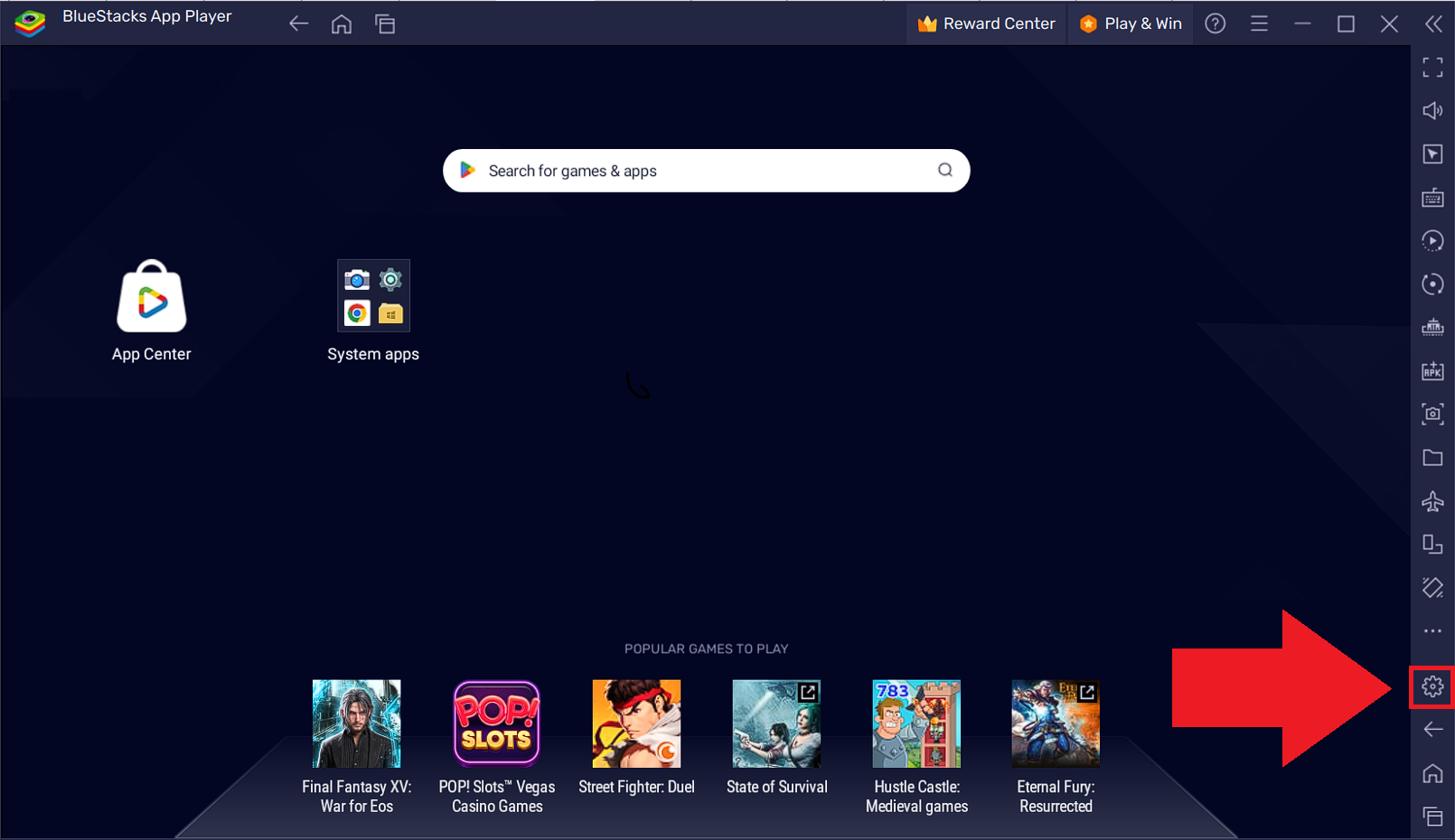Enable airplane mode from the sidebar
The image size is (1455, 840).
pos(1432,500)
